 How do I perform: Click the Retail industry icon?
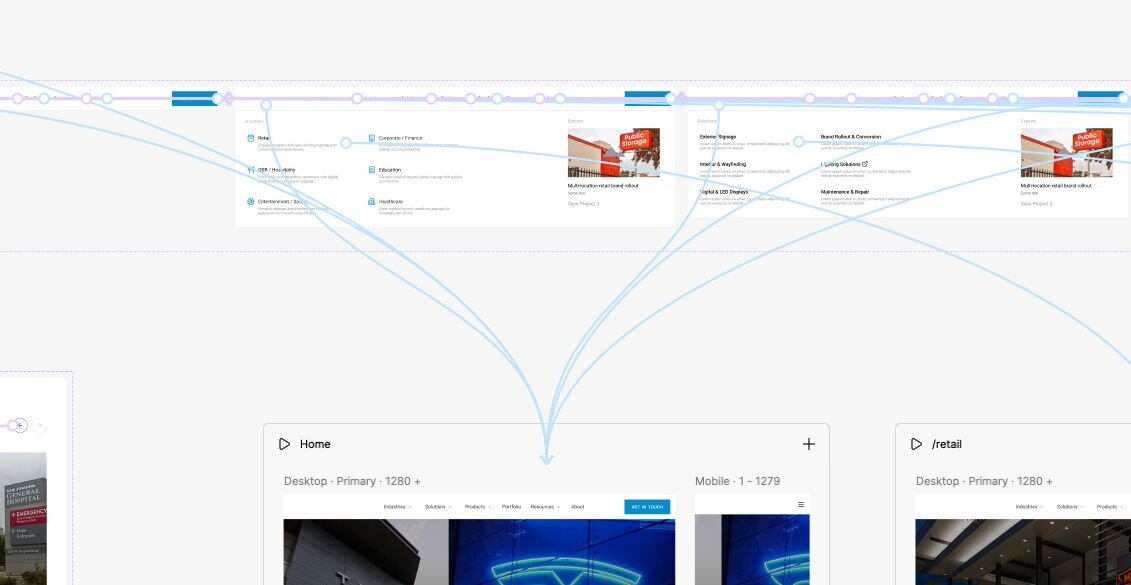251,138
